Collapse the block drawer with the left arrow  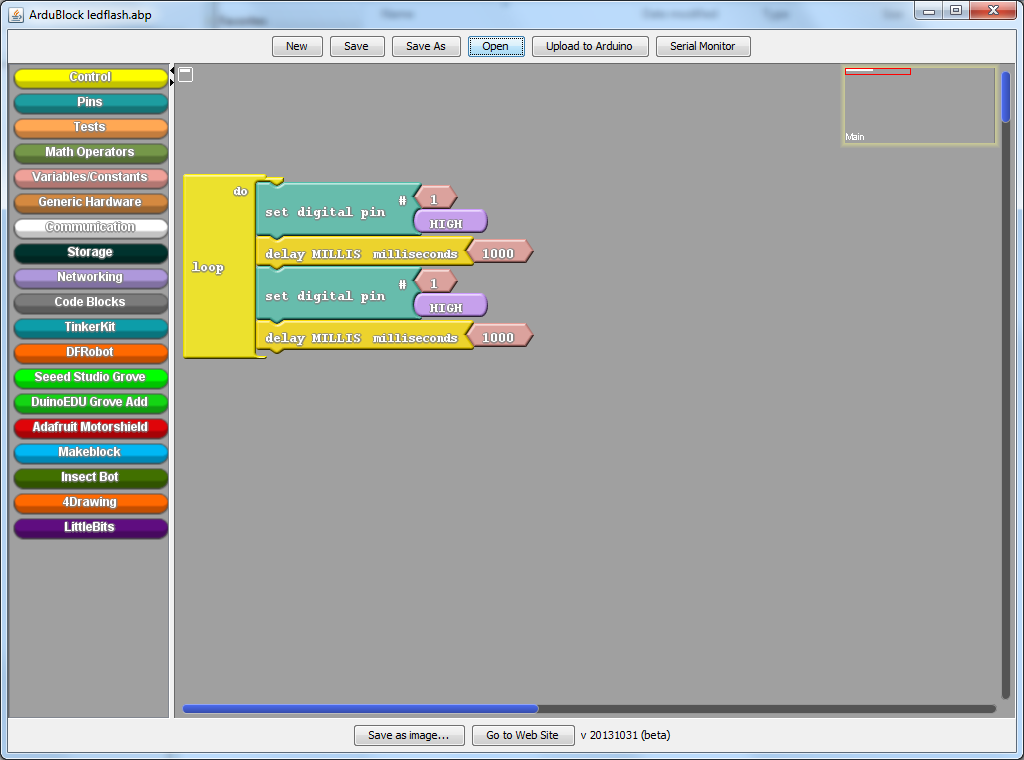(172, 70)
